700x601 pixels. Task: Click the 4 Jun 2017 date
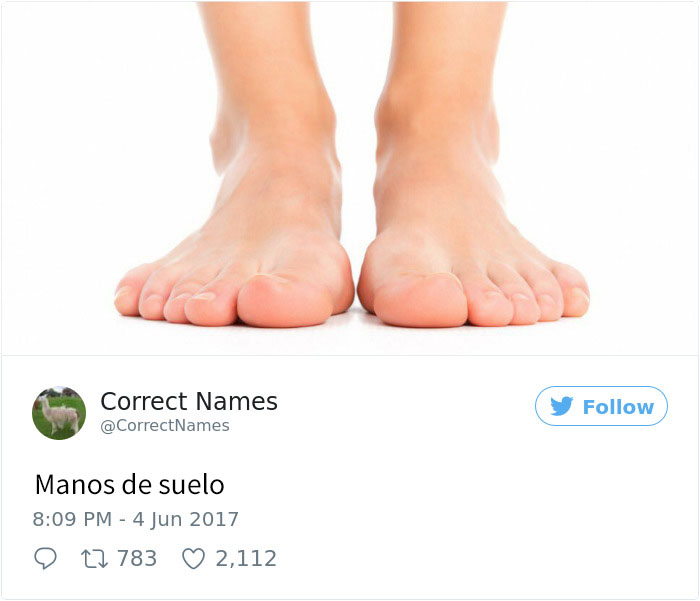186,519
